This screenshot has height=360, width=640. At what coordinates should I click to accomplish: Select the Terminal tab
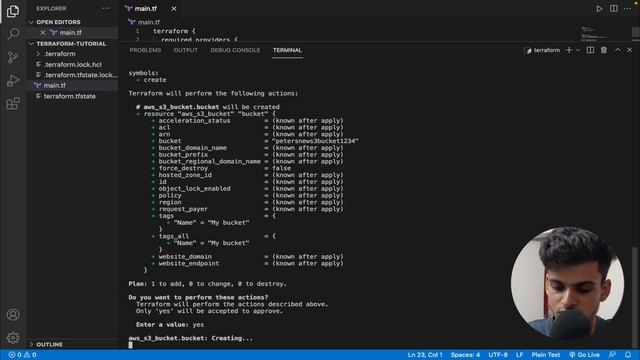click(287, 50)
